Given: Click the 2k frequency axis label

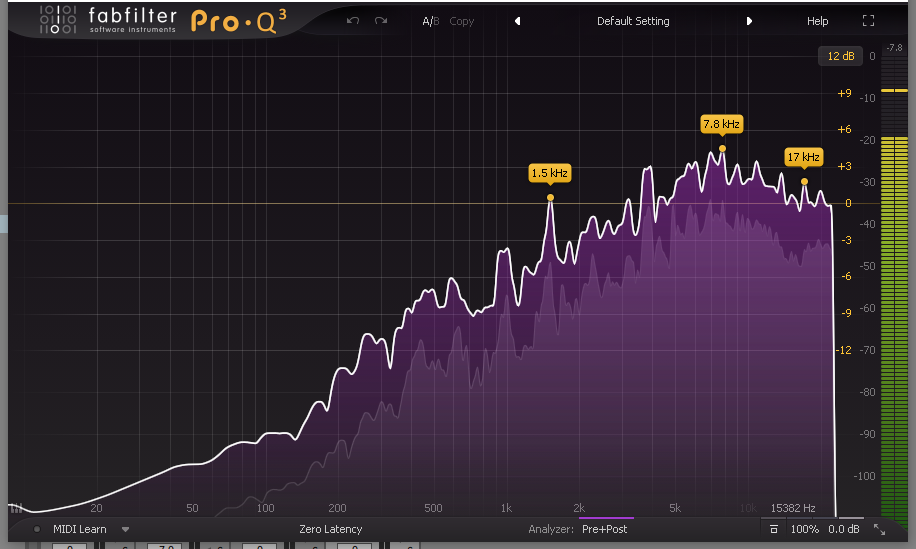Looking at the screenshot, I should coord(579,508).
